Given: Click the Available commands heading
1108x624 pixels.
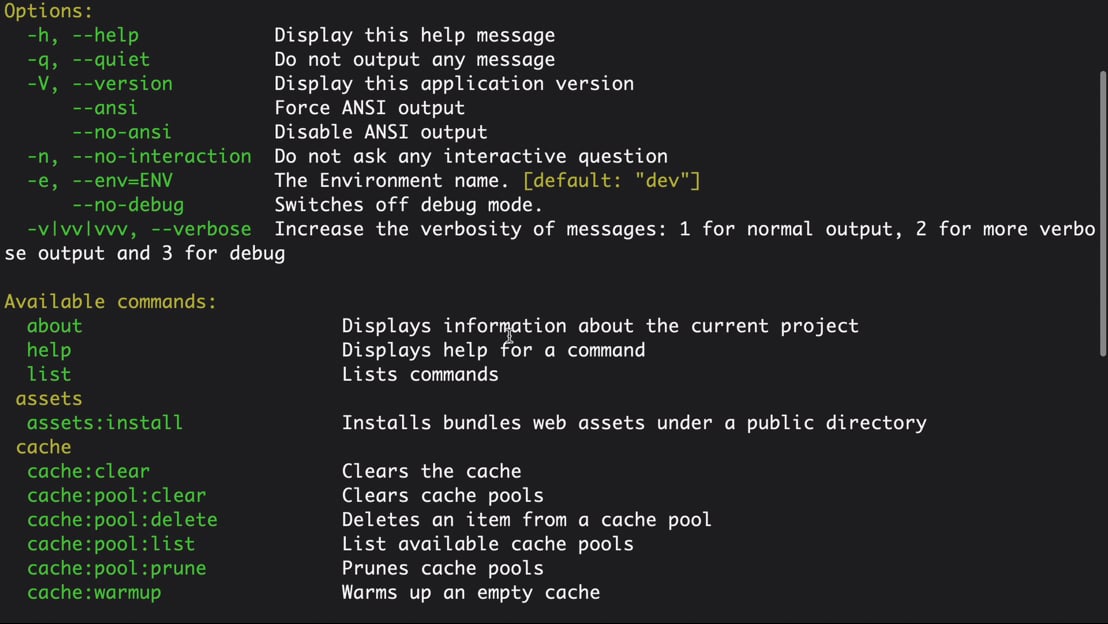Looking at the screenshot, I should 110,302.
